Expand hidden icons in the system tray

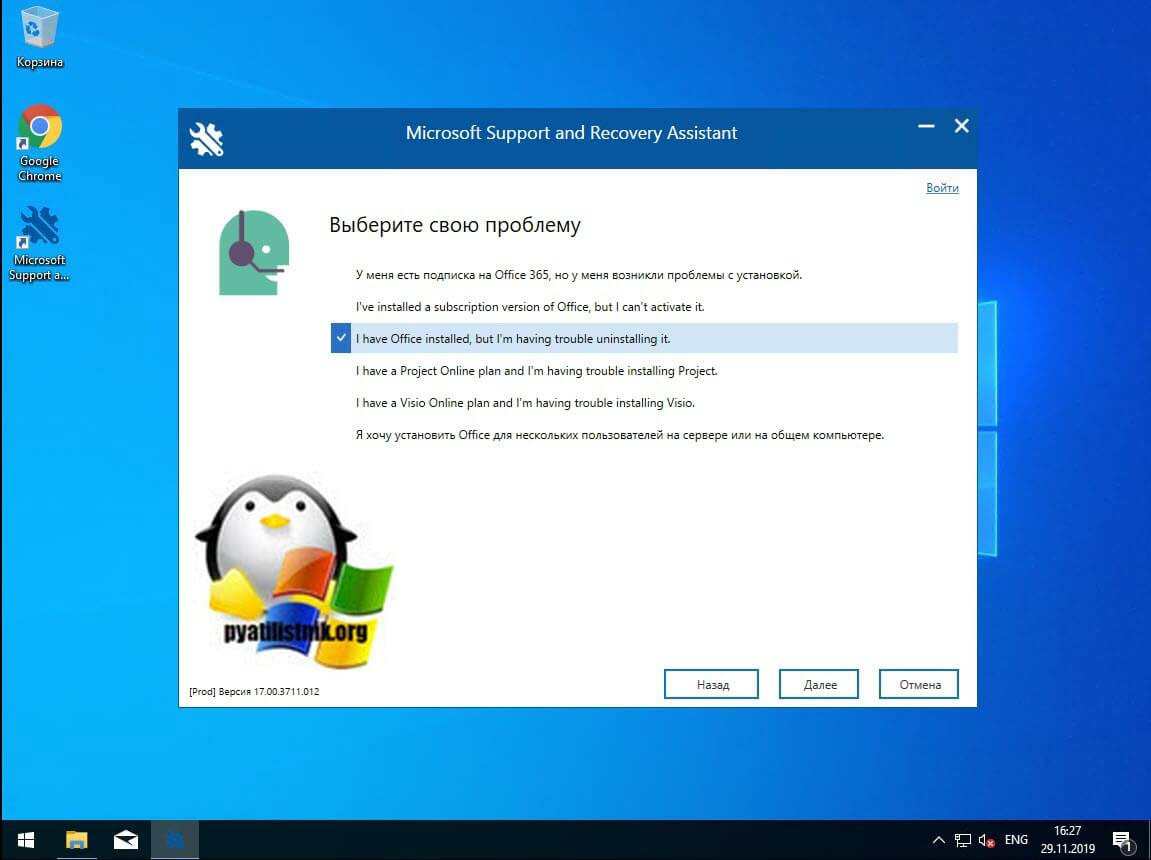coord(939,839)
